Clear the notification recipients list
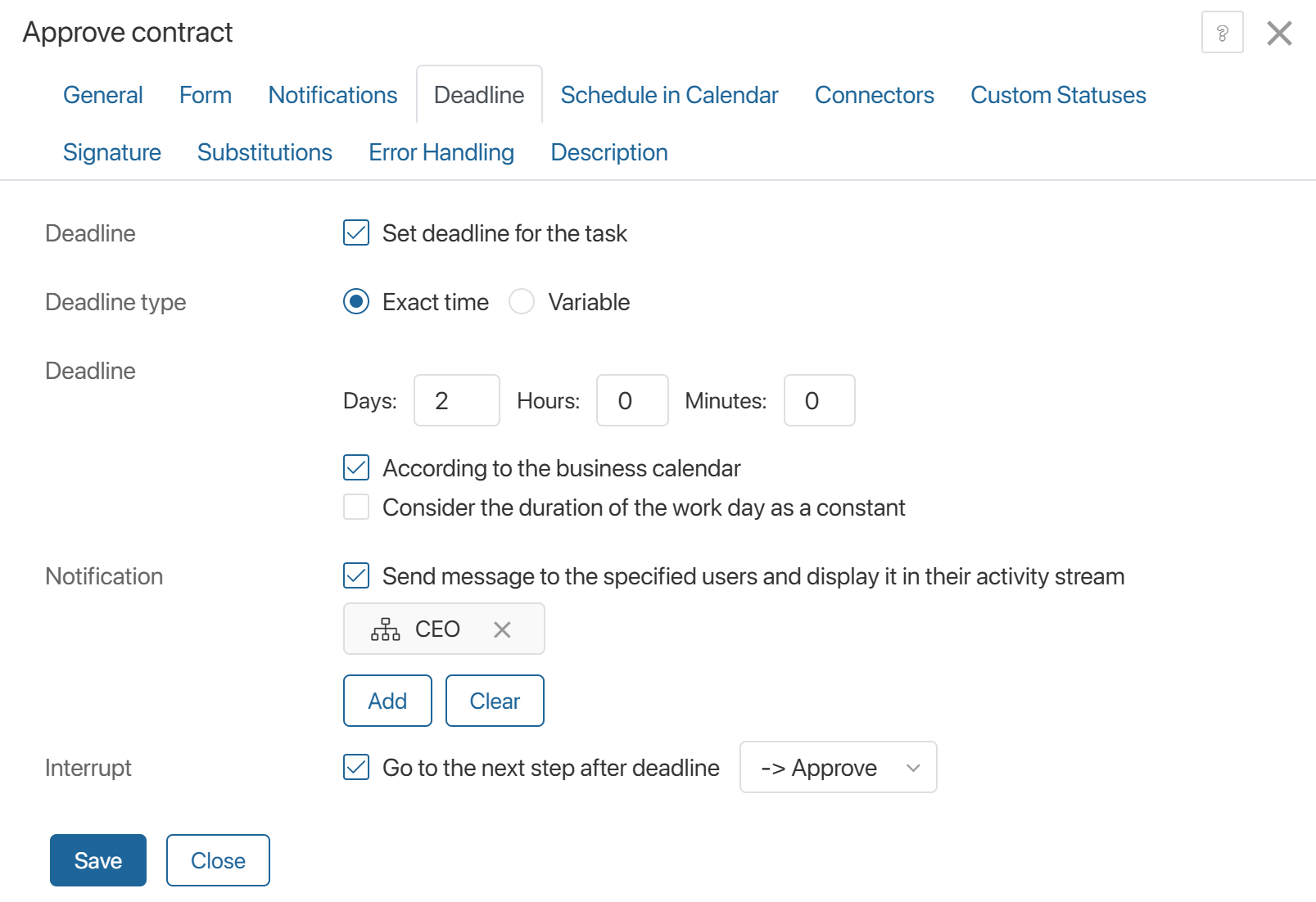1316x902 pixels. click(495, 701)
